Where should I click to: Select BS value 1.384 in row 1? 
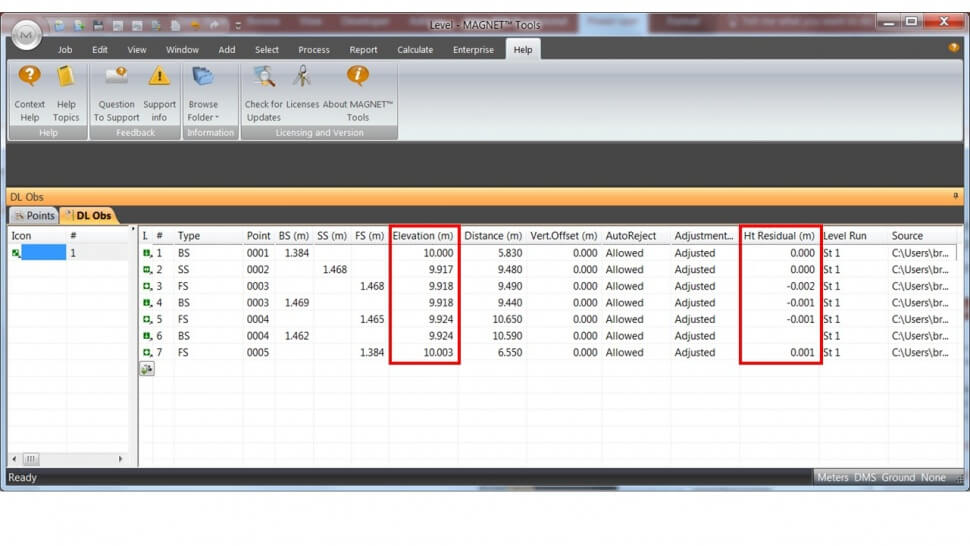[x=297, y=253]
